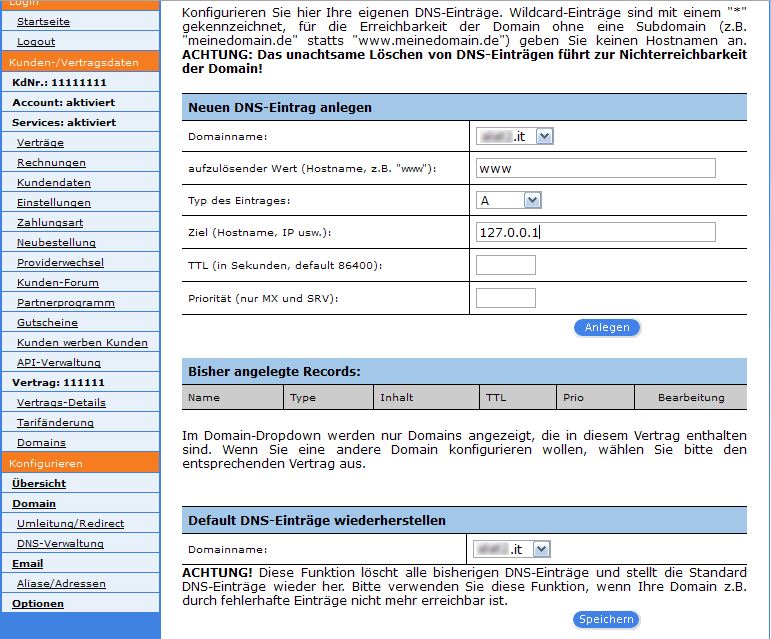This screenshot has width=771, height=639.
Task: Click the Inhalt column header
Action: click(426, 398)
